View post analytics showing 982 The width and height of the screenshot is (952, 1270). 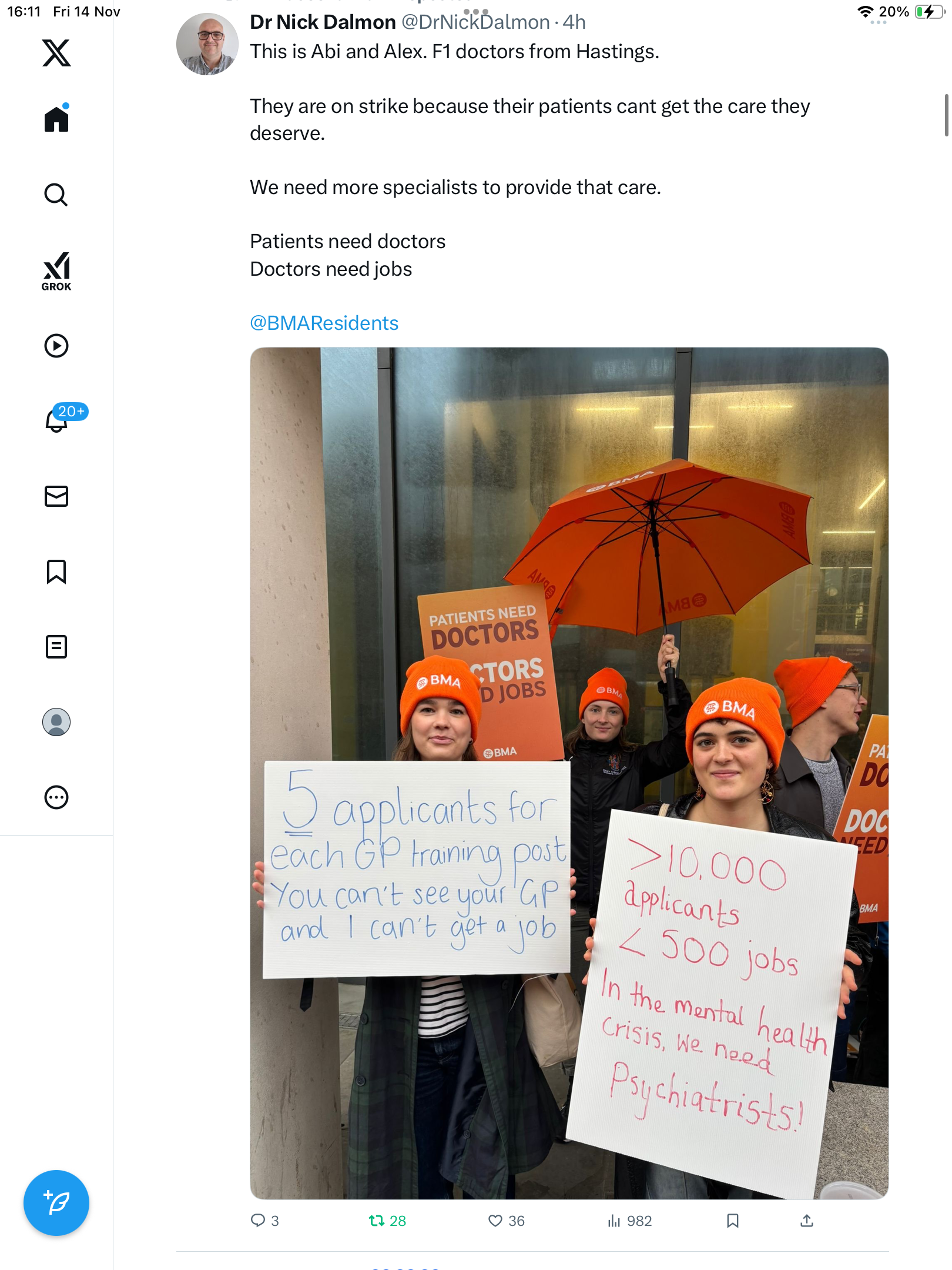point(630,1221)
